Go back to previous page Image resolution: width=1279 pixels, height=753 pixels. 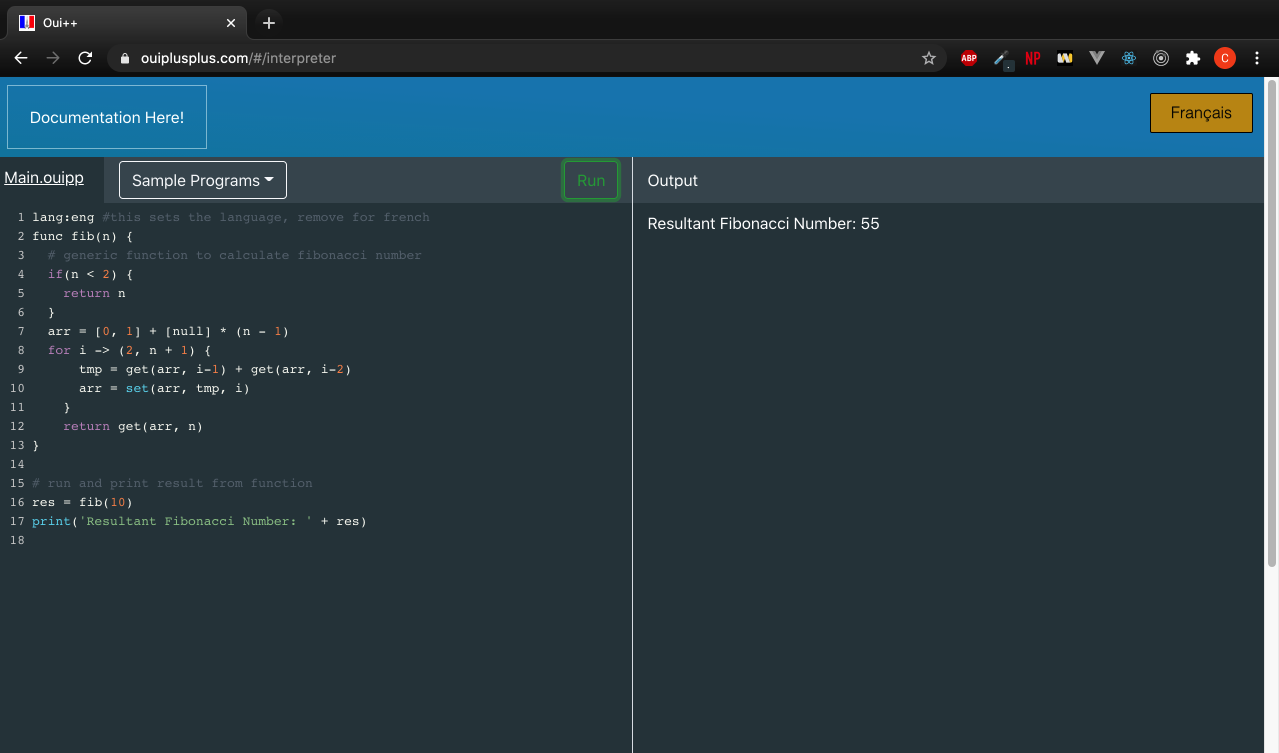click(21, 58)
